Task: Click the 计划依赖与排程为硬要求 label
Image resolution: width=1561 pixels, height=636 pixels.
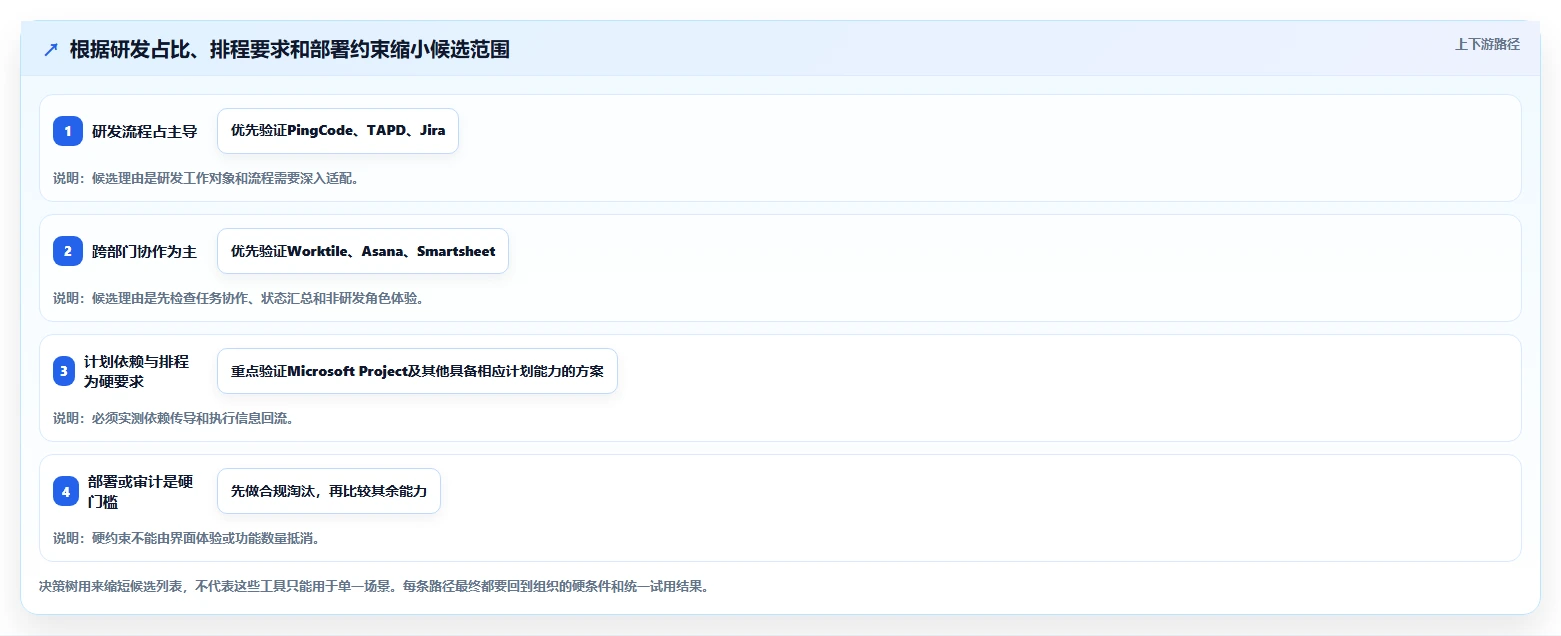Action: coord(136,371)
